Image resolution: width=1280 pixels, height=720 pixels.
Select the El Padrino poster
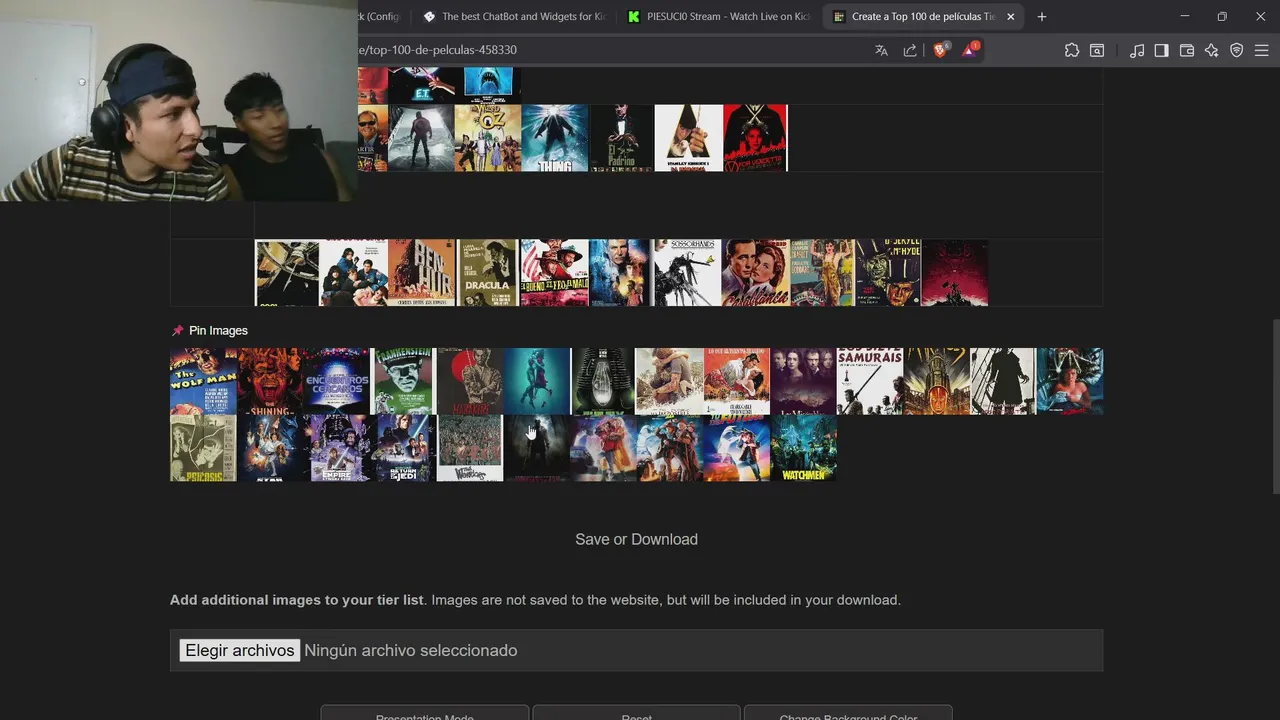[x=621, y=138]
